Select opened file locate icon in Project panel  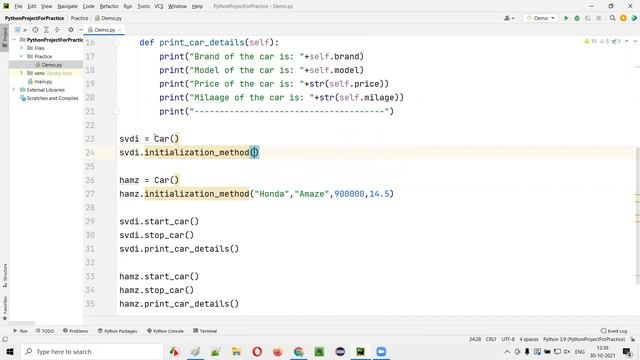[x=36, y=30]
